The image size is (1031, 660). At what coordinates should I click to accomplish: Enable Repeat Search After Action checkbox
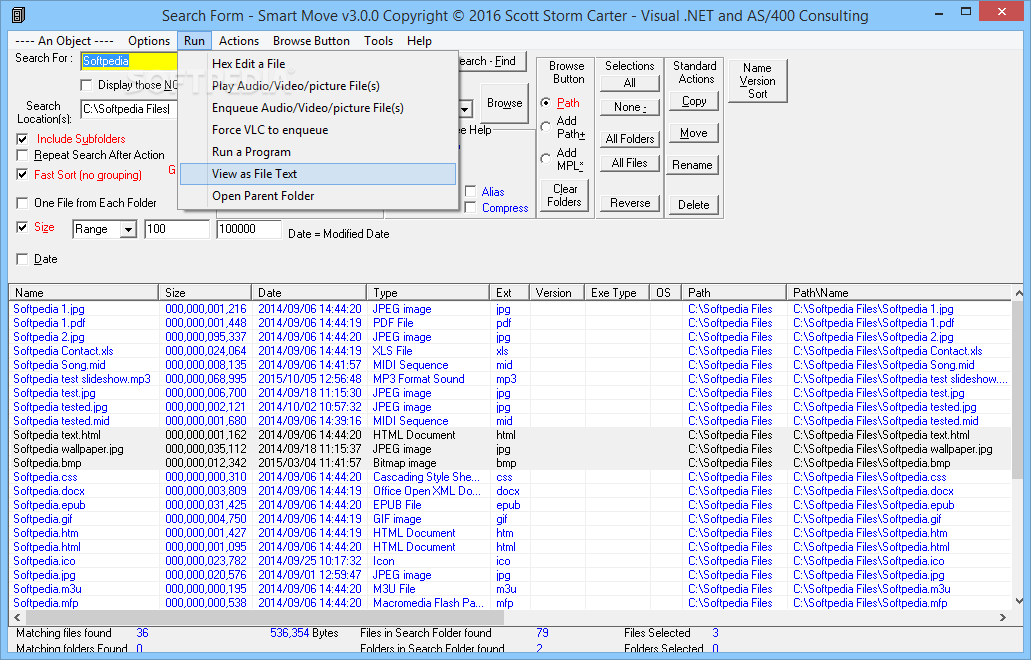(22, 155)
